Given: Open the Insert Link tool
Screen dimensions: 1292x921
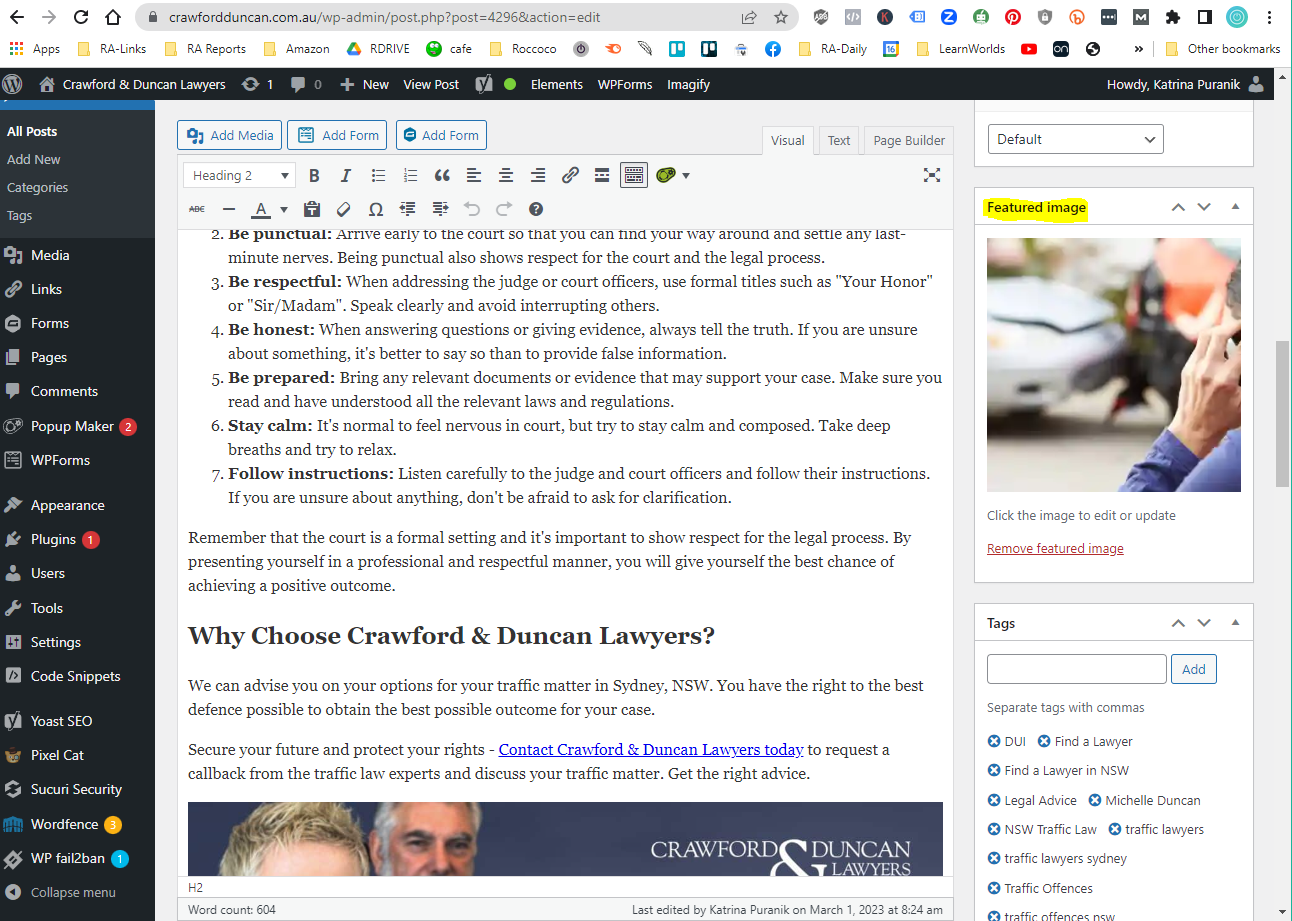Looking at the screenshot, I should tap(570, 174).
